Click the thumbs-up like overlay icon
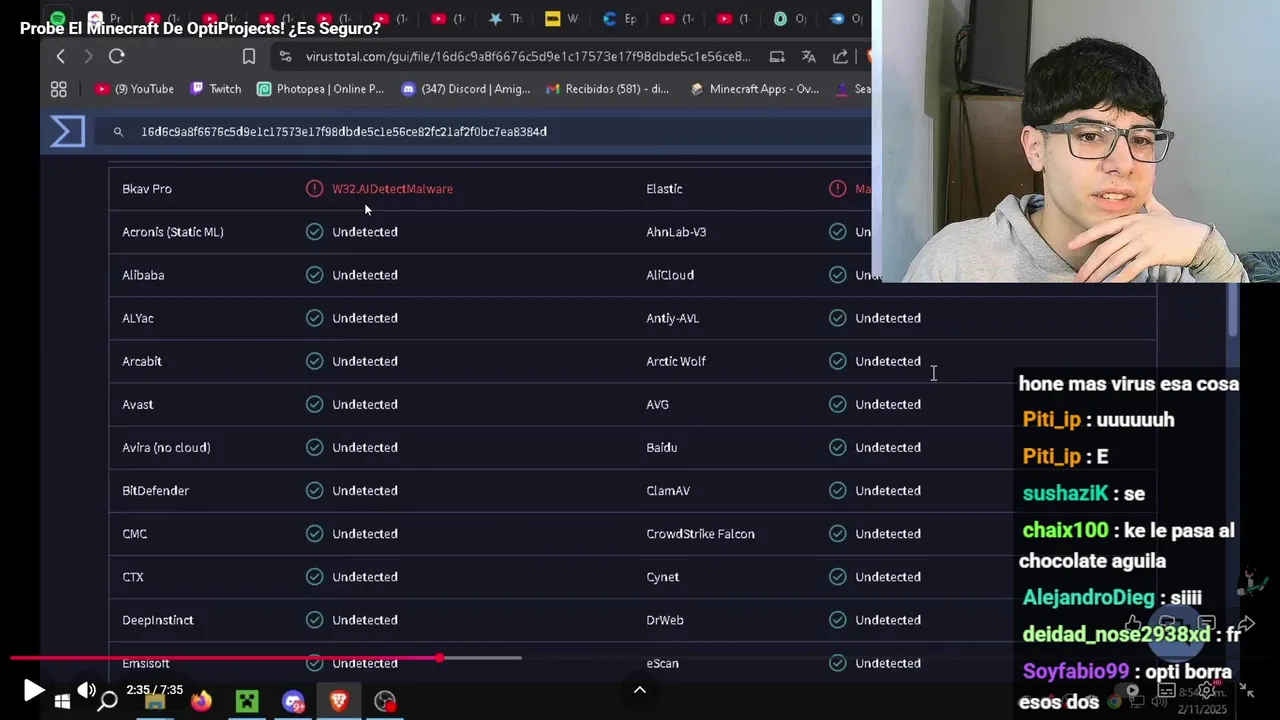The width and height of the screenshot is (1280, 720). coord(1133,625)
